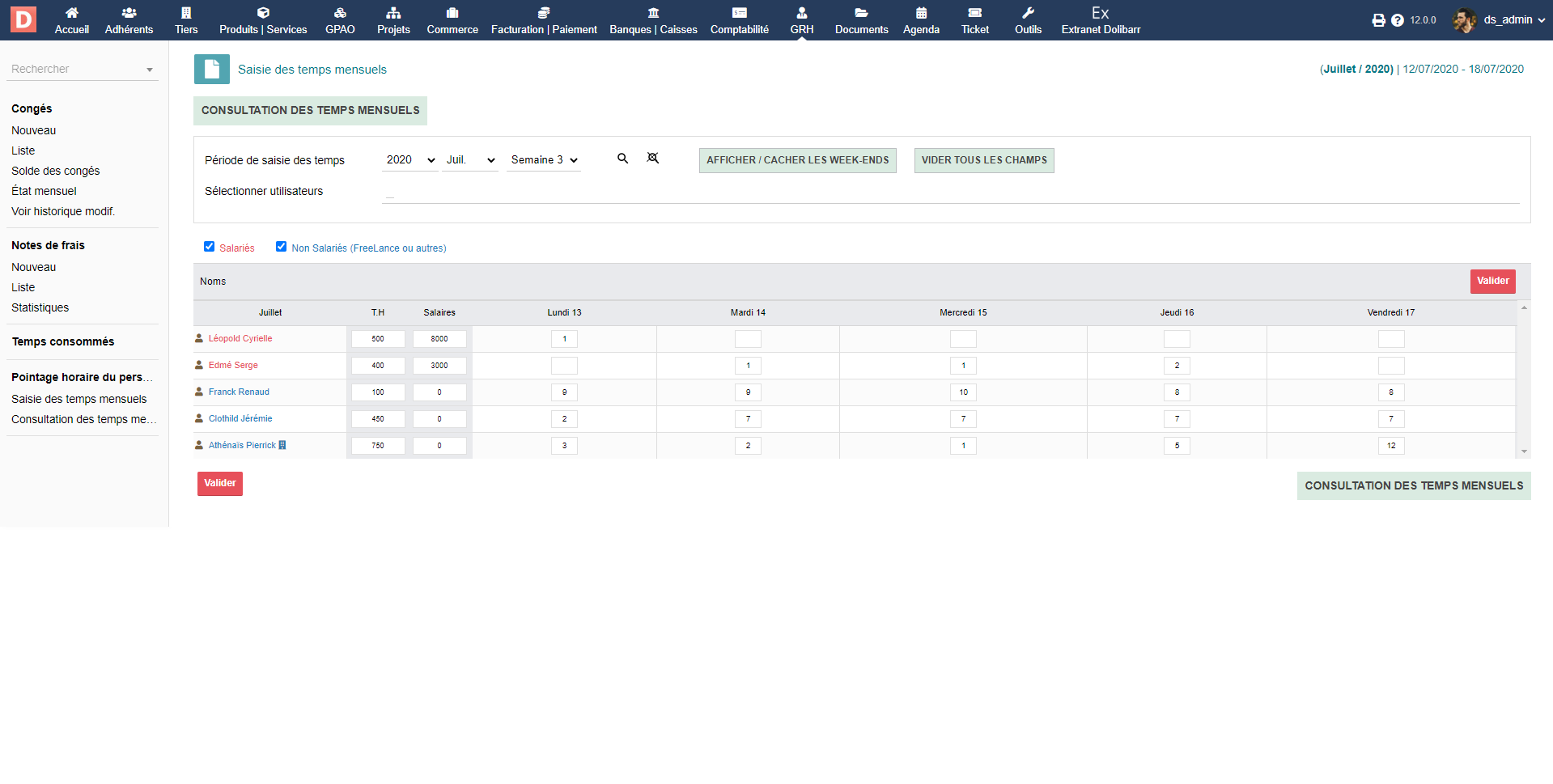1553x784 pixels.
Task: Click the icon next to Athénaïs Pierrick's name
Action: pyautogui.click(x=282, y=445)
